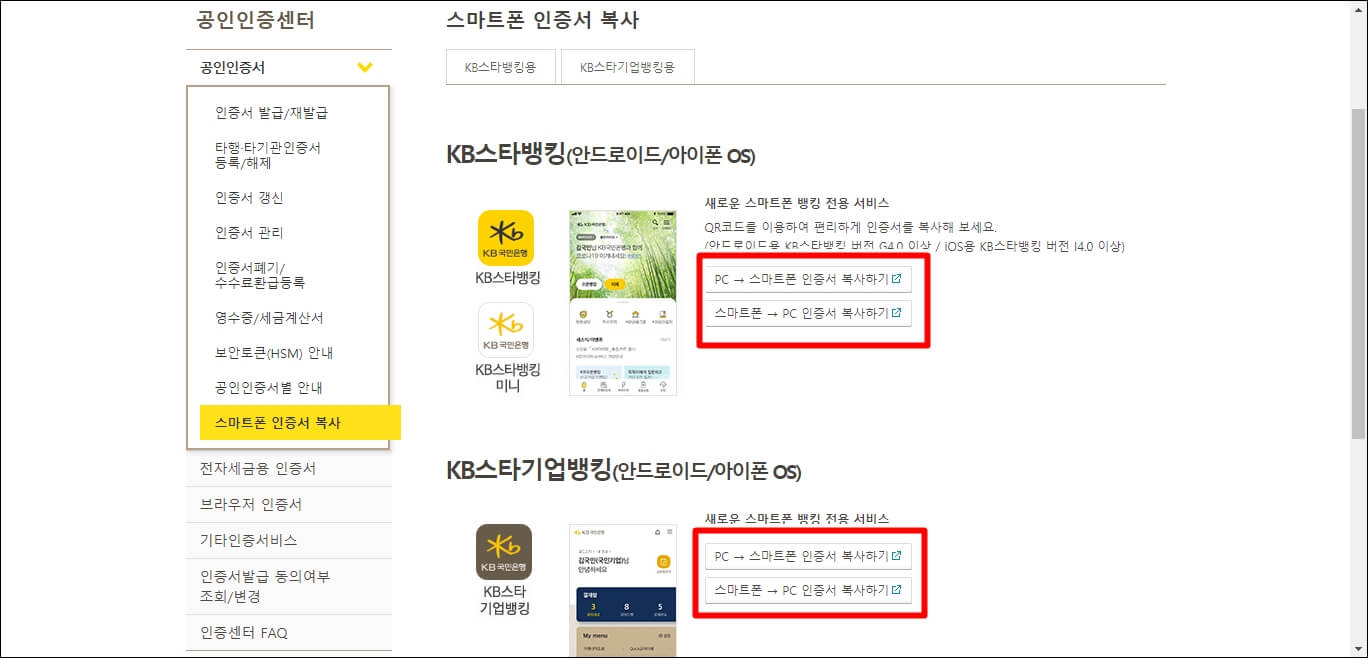Click the 공인인증센터 sidebar heading
This screenshot has height=658, width=1368.
256,19
